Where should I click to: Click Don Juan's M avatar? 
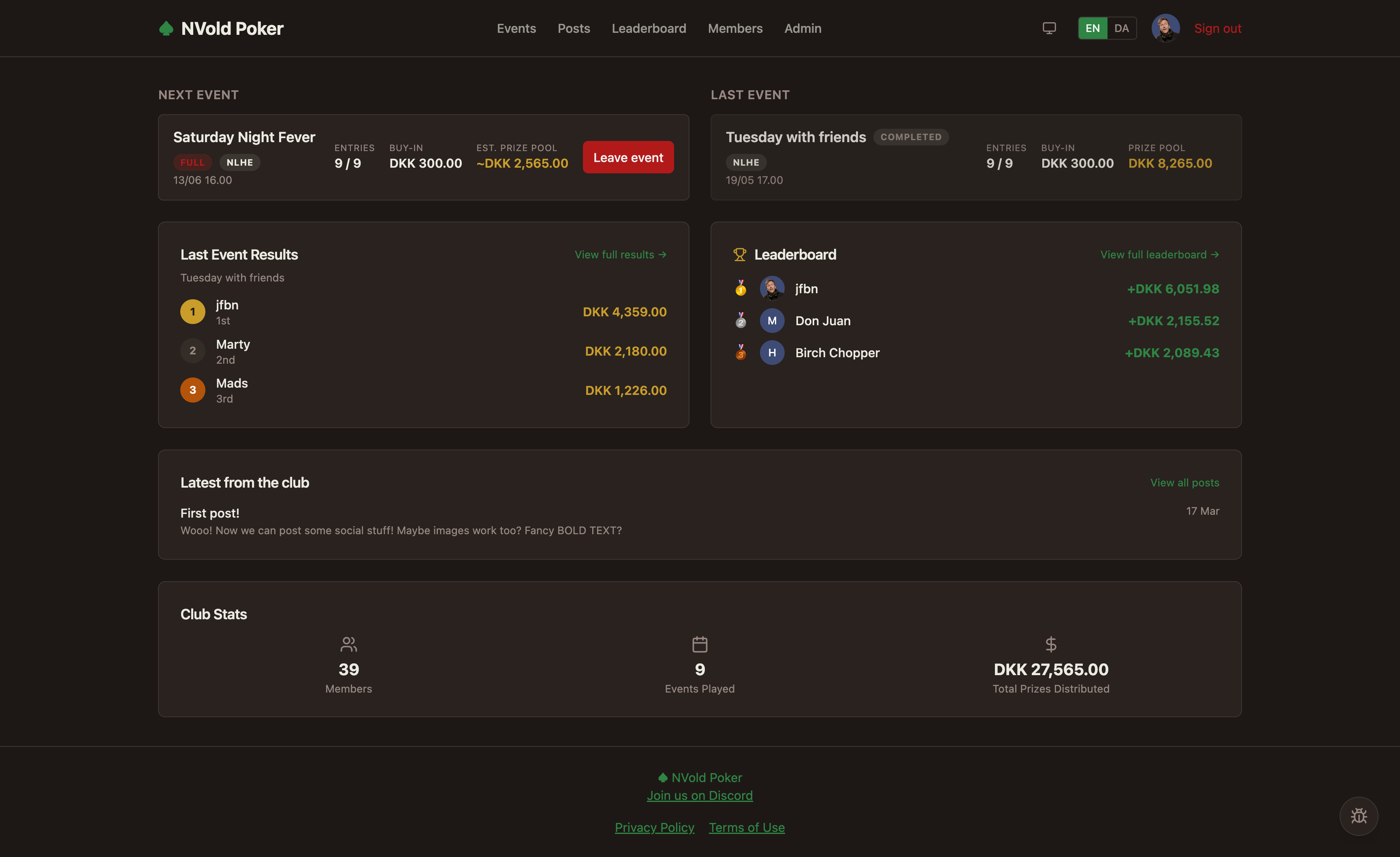772,320
